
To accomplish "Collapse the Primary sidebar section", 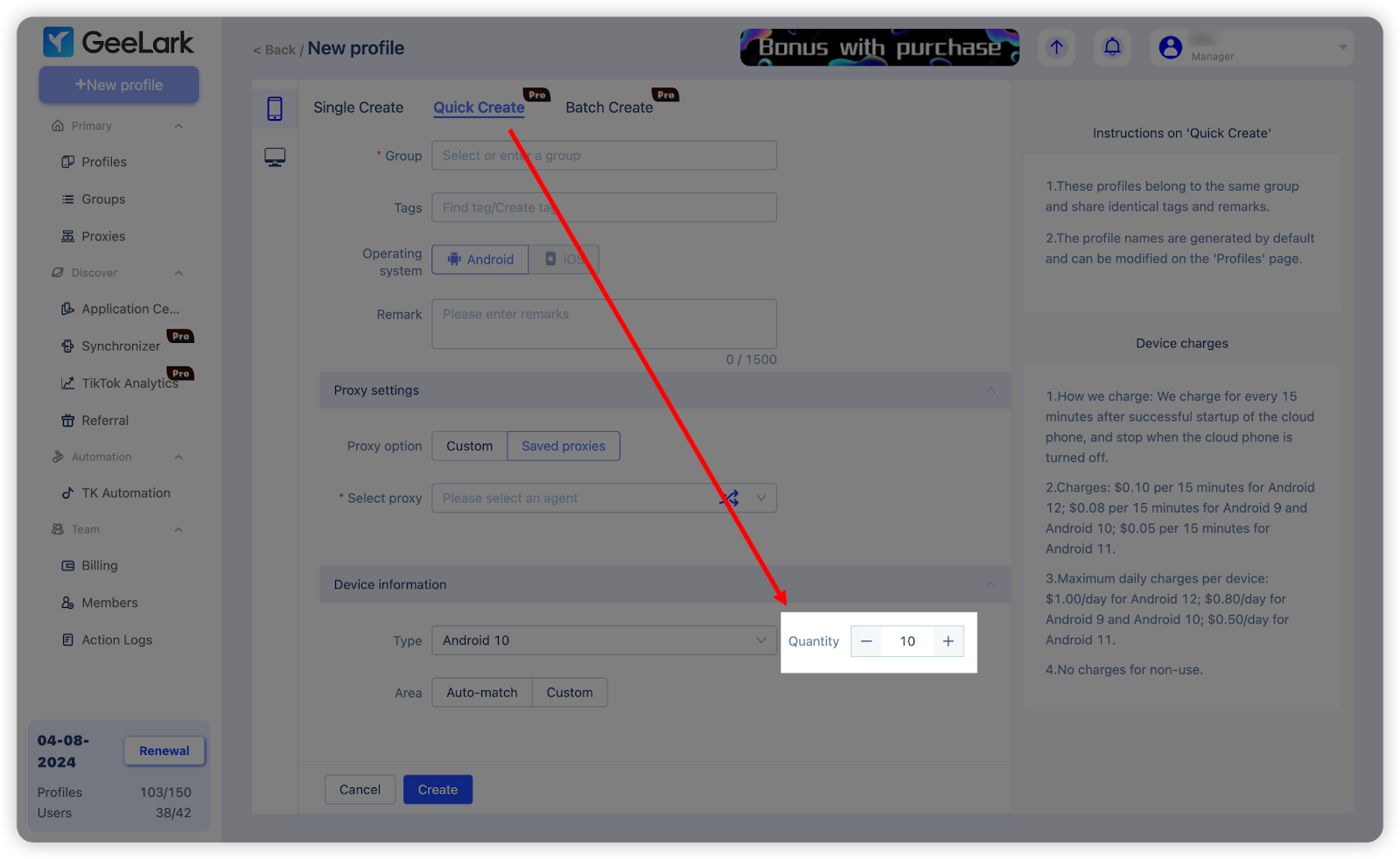I will pos(178,126).
